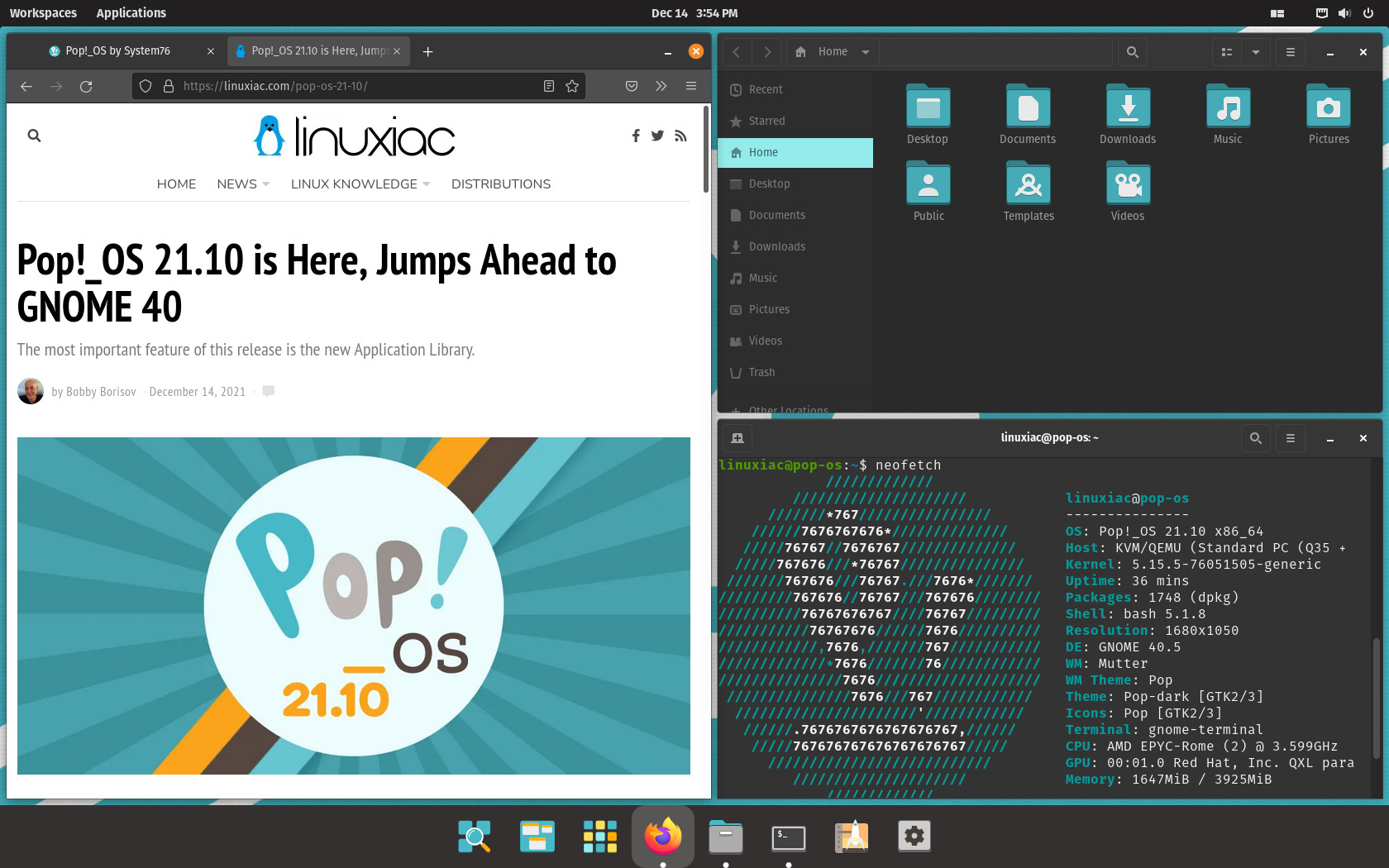Open linuxiac Twitter page
The height and width of the screenshot is (868, 1389).
pyautogui.click(x=657, y=136)
